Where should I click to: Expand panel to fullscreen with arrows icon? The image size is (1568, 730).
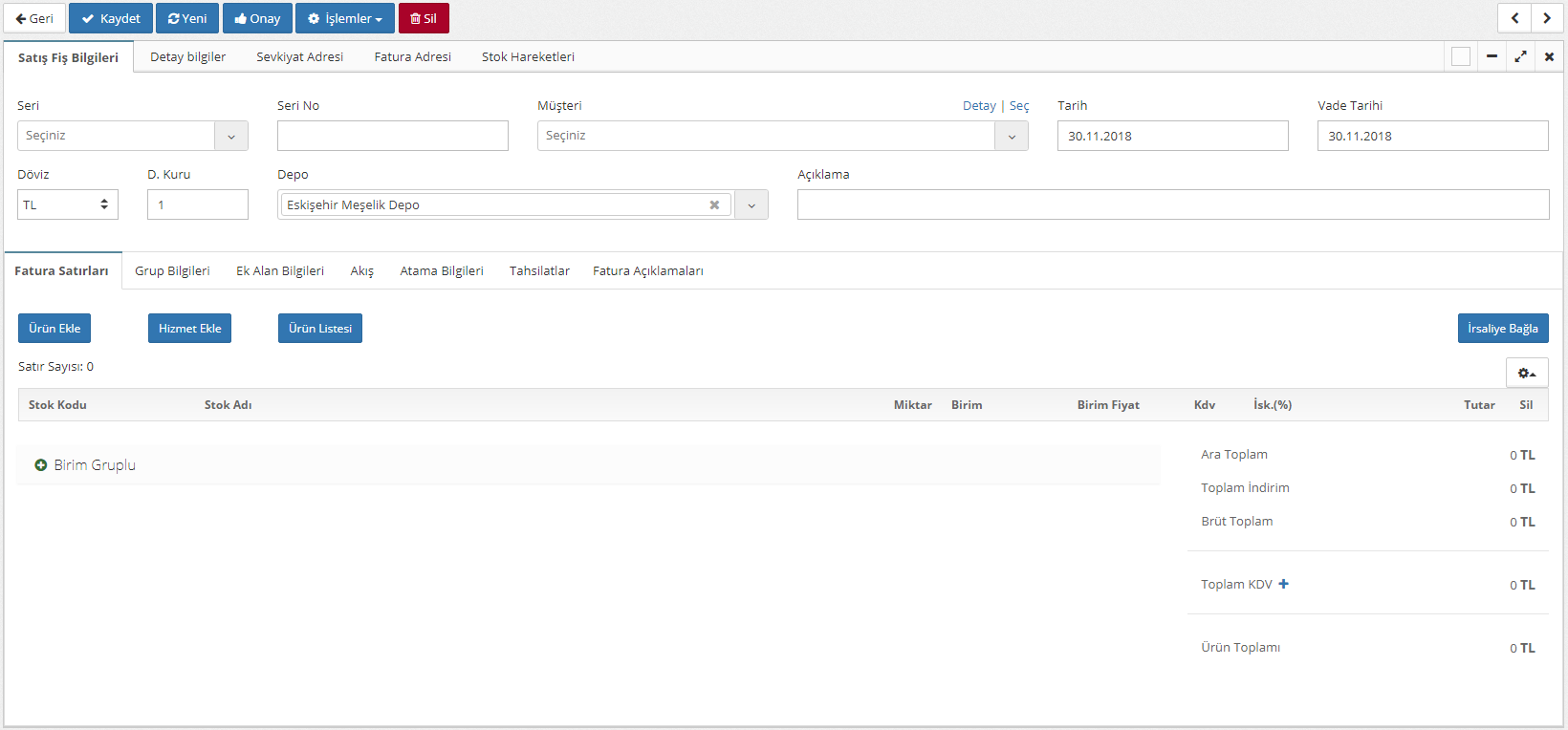[x=1520, y=57]
